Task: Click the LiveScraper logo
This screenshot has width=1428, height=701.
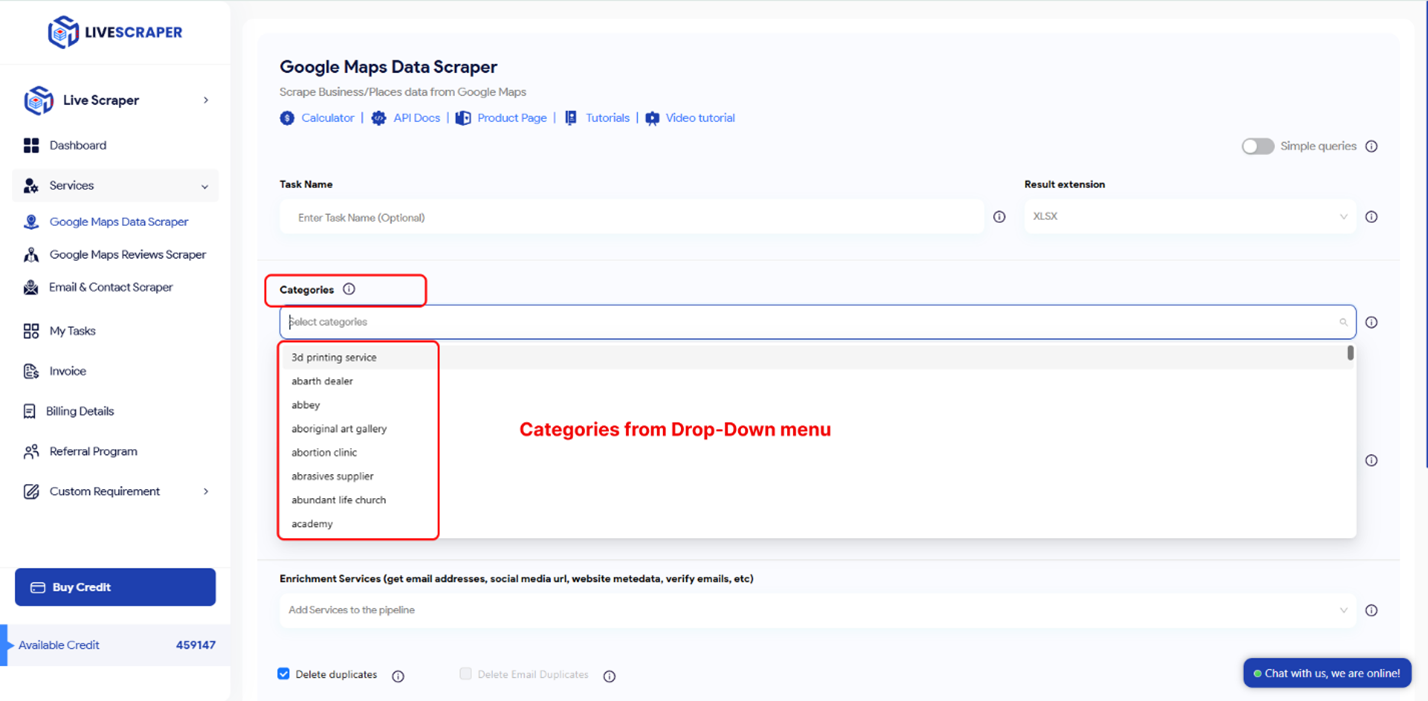Action: click(x=115, y=32)
